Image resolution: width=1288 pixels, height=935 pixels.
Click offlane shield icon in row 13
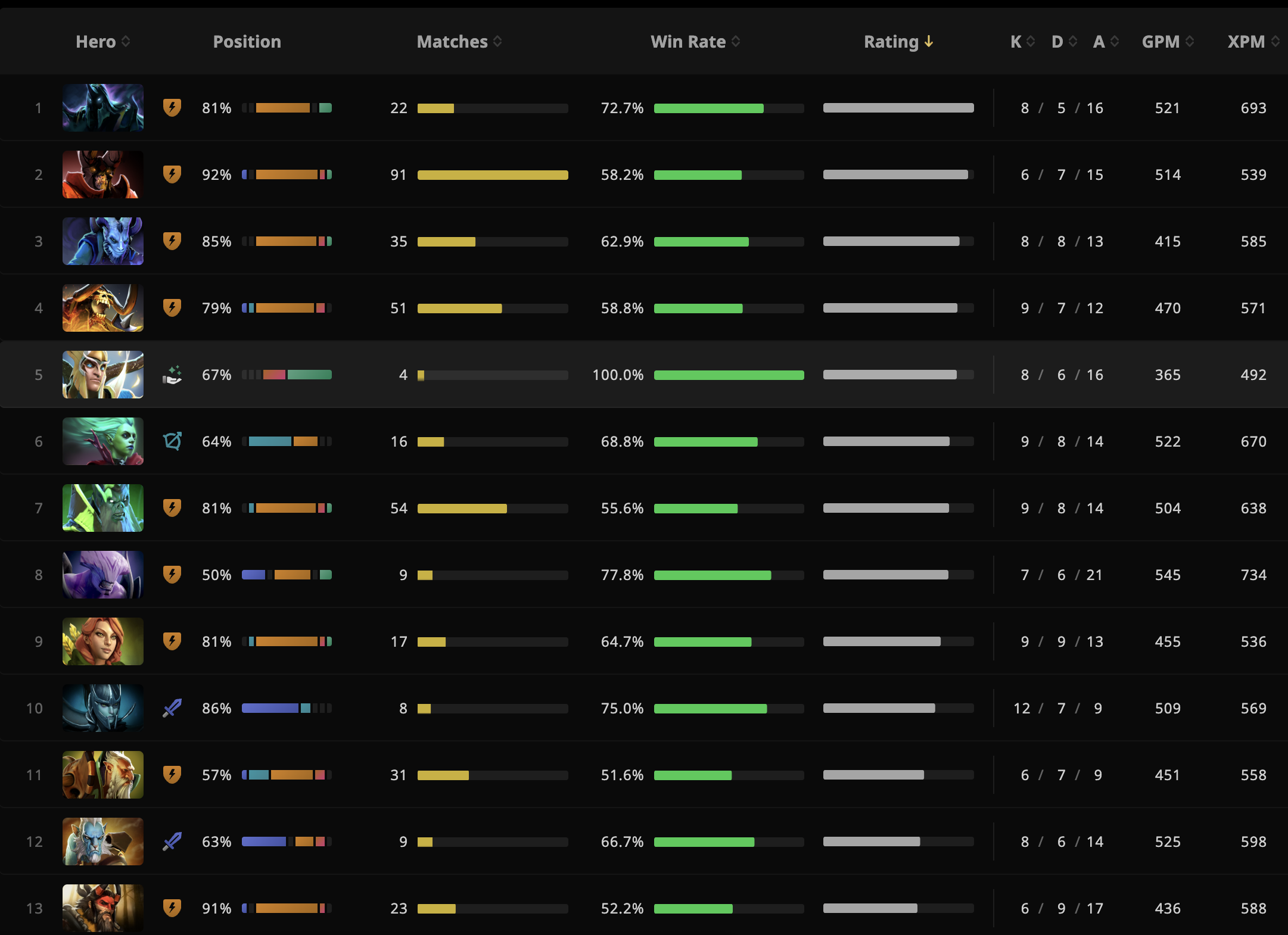point(172,908)
